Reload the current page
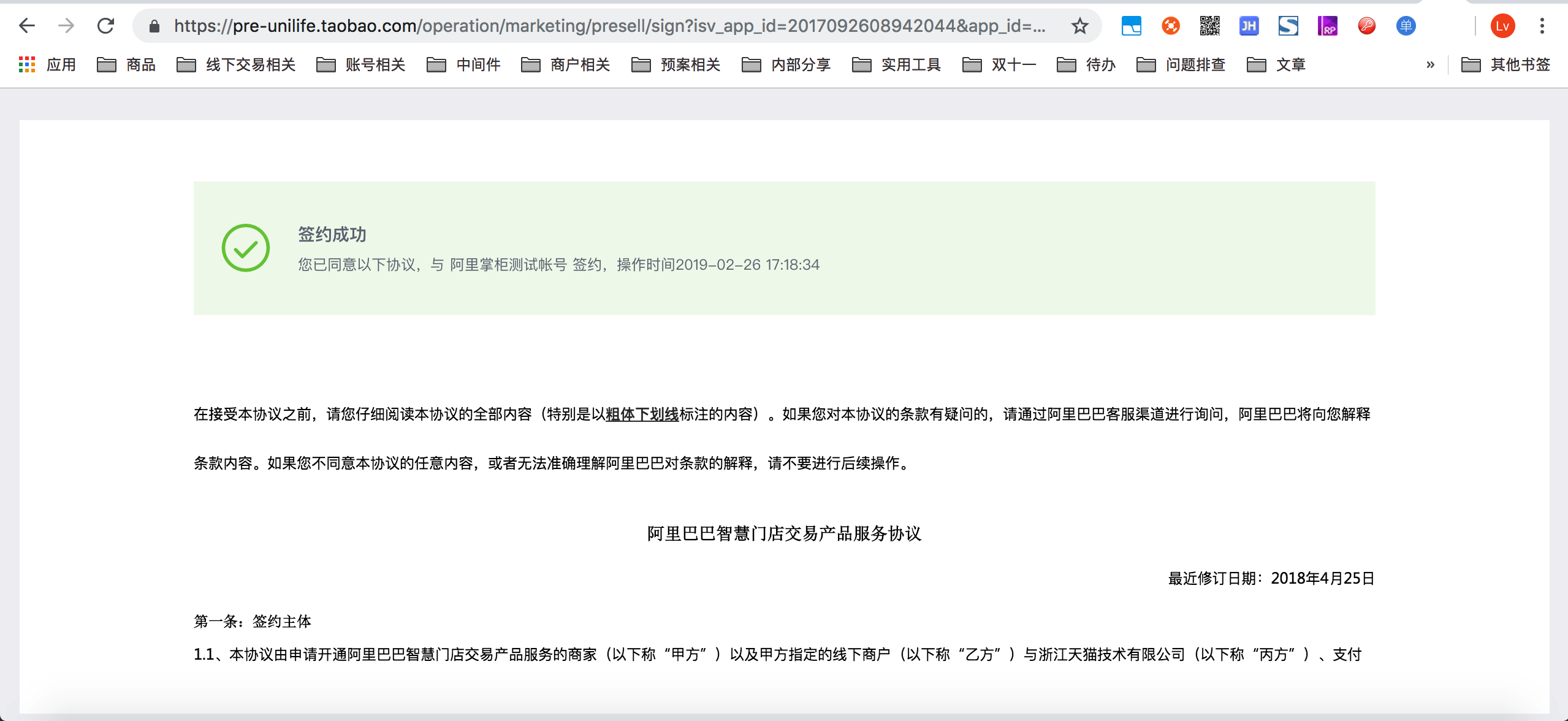 click(105, 26)
